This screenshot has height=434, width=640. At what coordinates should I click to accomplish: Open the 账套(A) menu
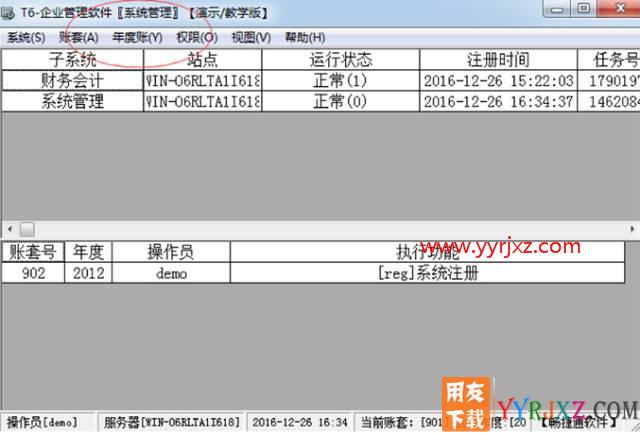78,38
